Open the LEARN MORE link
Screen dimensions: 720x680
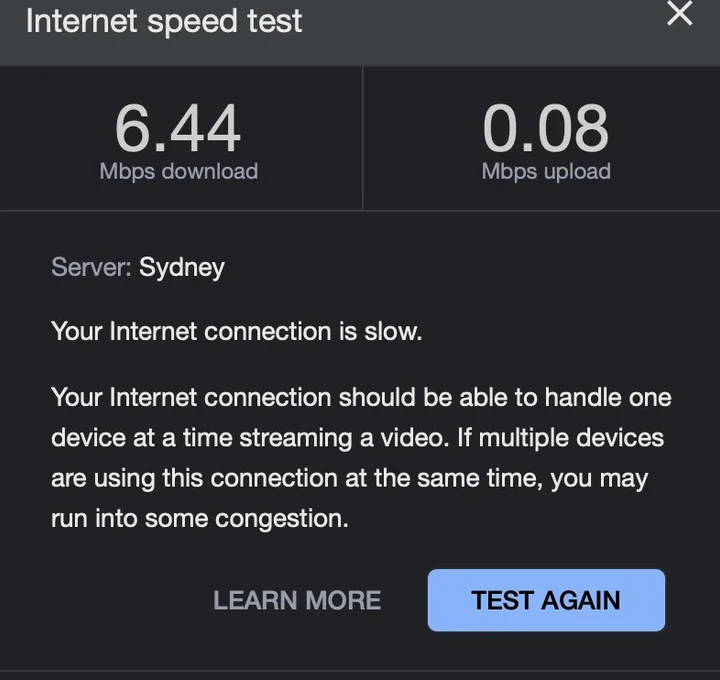[297, 600]
